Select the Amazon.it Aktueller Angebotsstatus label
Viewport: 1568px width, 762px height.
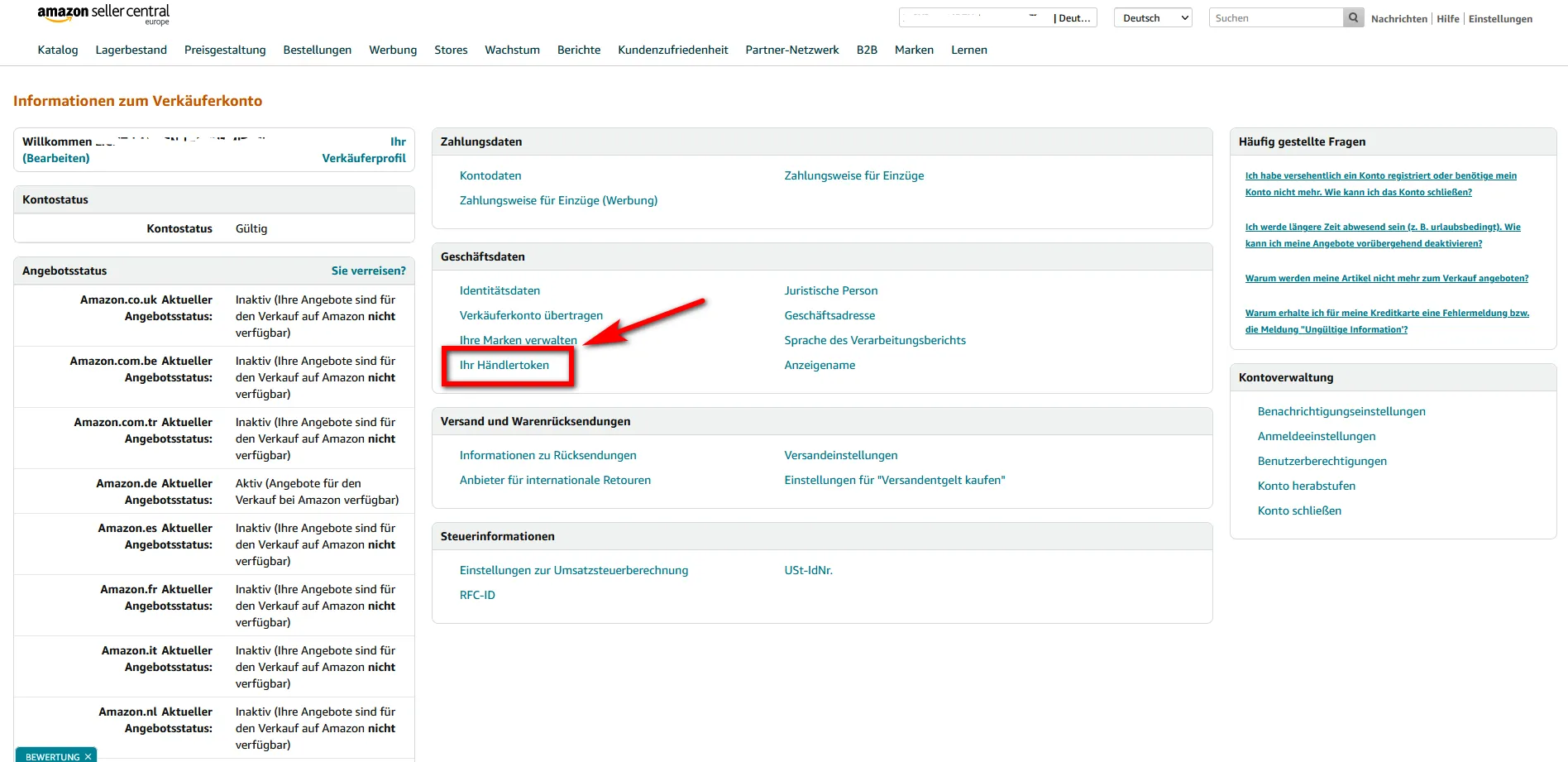(157, 659)
